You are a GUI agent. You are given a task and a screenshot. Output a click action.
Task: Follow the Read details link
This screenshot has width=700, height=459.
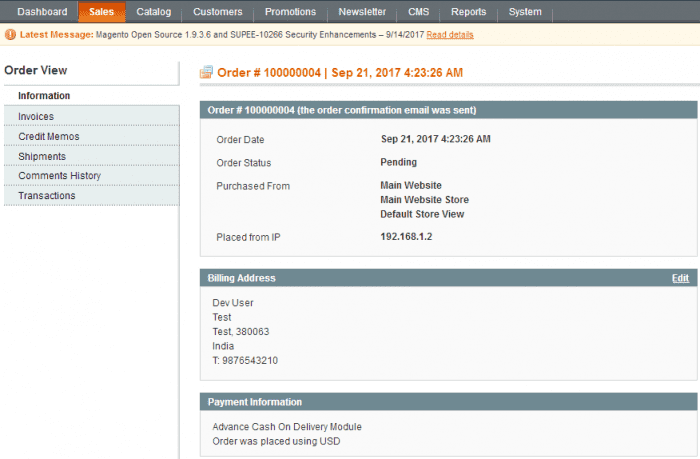click(450, 35)
